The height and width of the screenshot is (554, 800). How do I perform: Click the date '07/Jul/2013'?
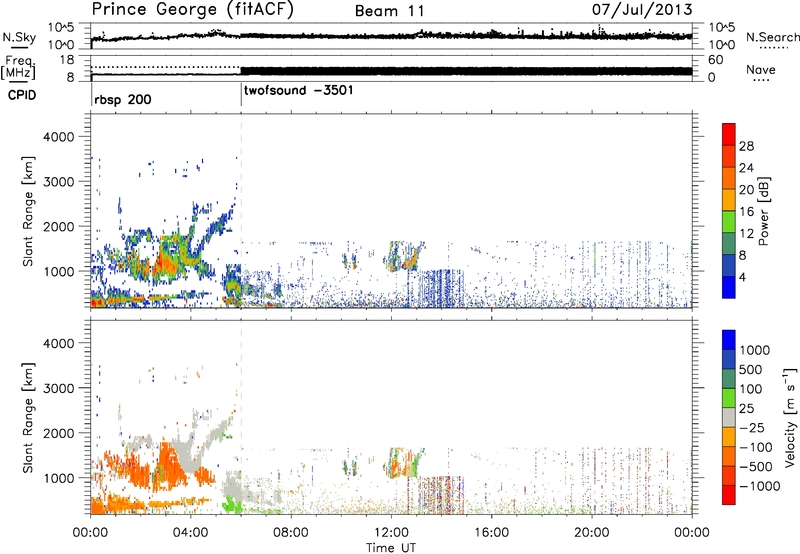tap(642, 9)
